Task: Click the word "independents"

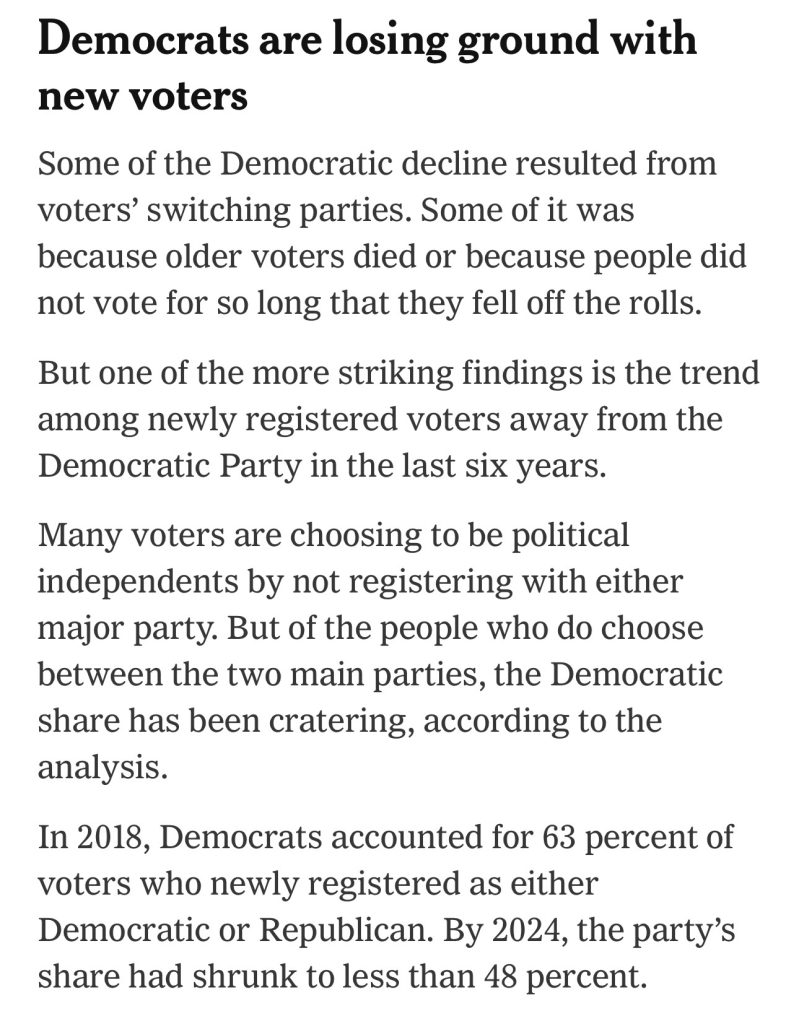Action: point(136,581)
